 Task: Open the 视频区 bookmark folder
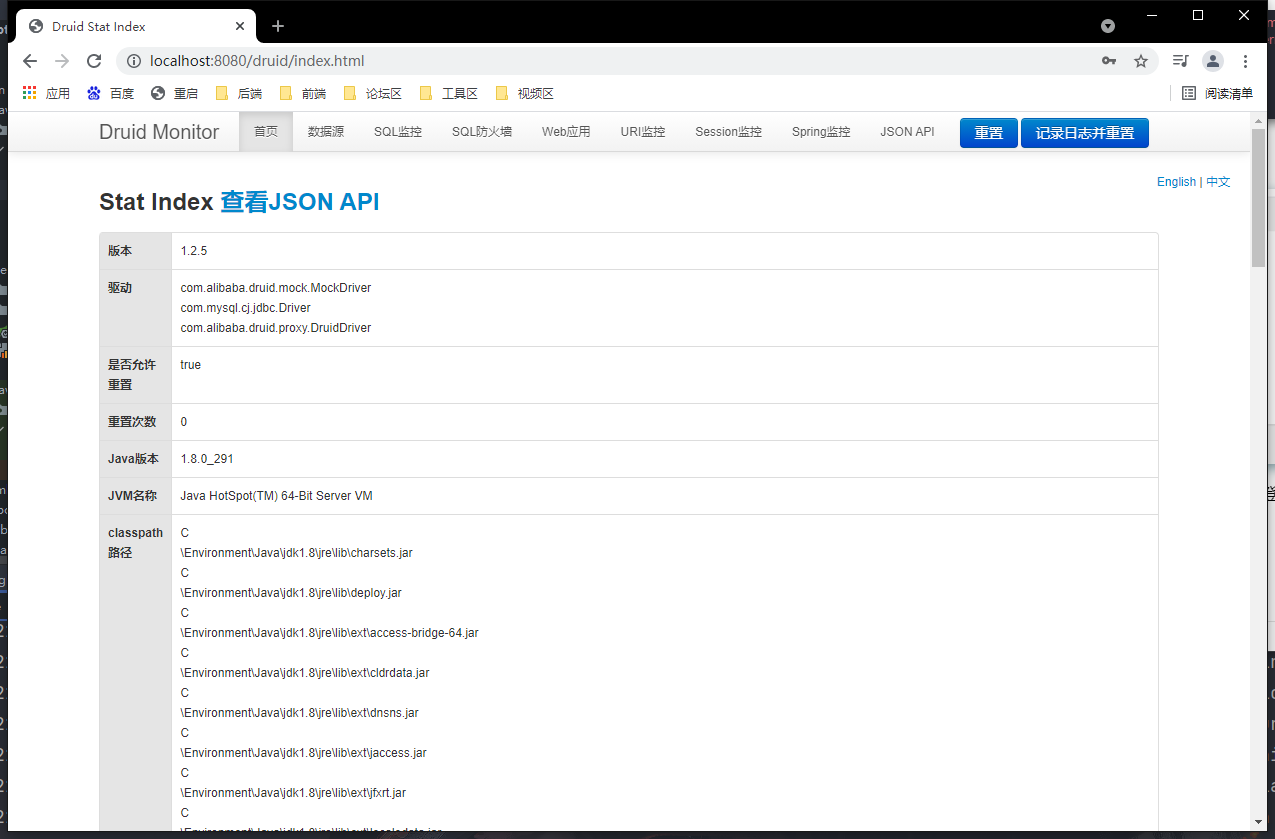[524, 93]
